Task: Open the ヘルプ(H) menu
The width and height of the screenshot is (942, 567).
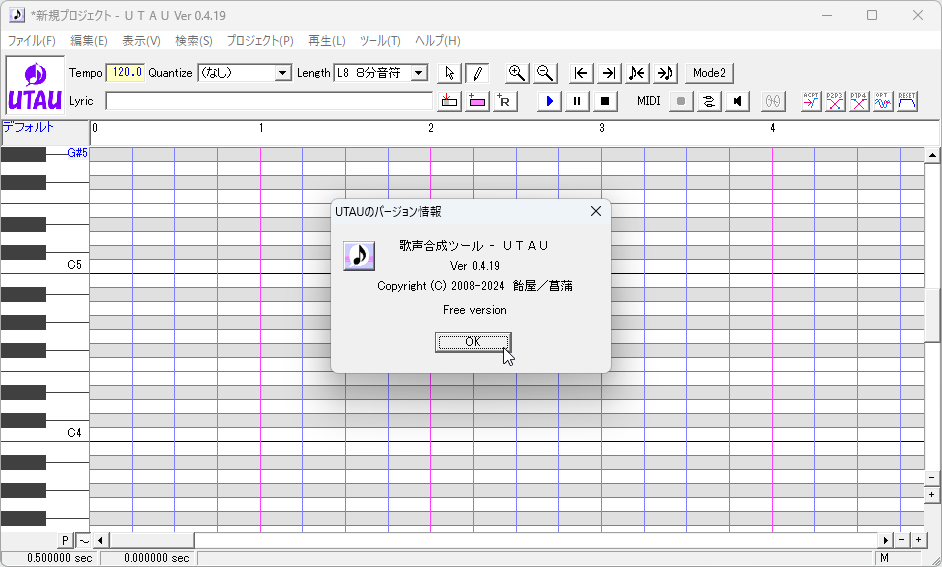Action: point(438,40)
